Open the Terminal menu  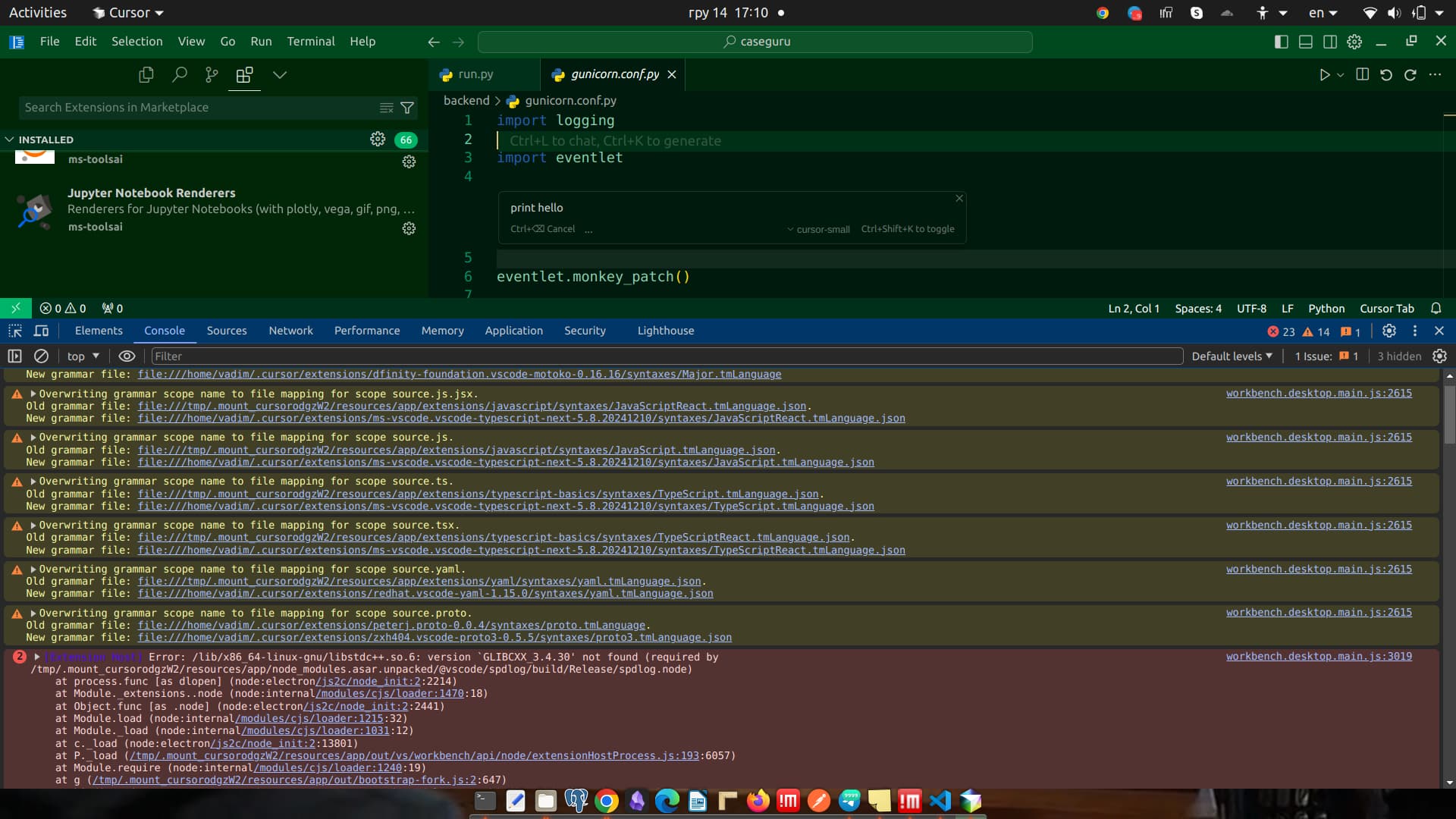tap(310, 41)
